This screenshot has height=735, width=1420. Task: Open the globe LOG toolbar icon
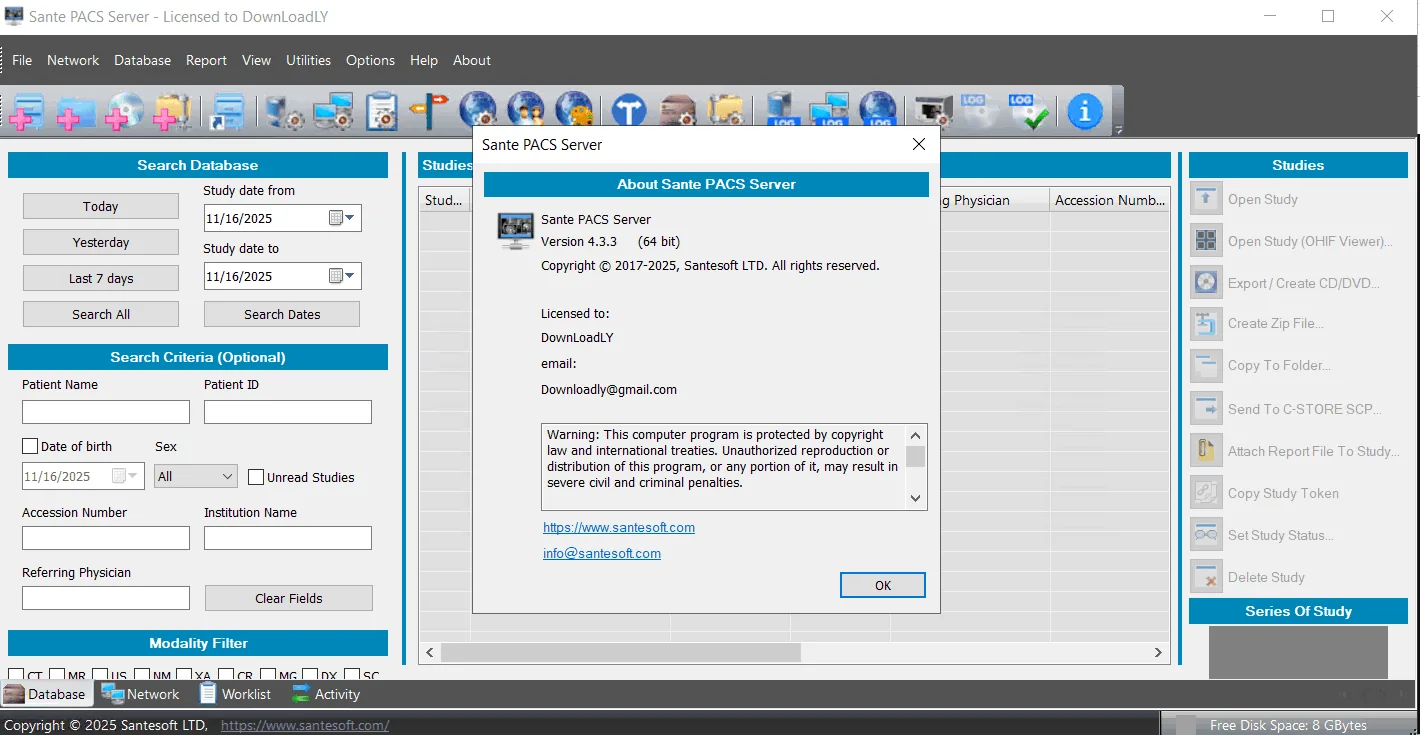pos(878,110)
